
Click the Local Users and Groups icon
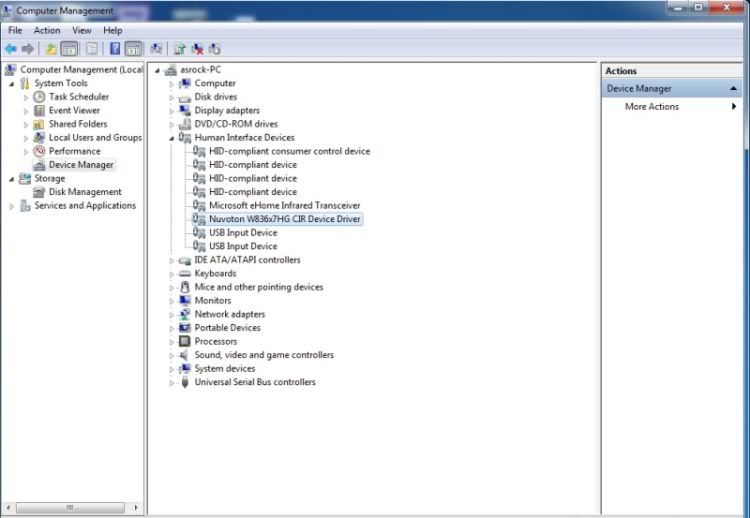[x=39, y=138]
